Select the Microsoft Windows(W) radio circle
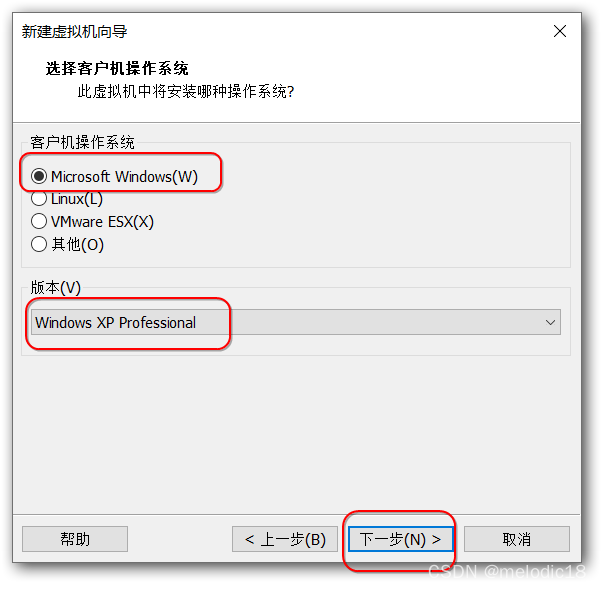 pos(39,176)
